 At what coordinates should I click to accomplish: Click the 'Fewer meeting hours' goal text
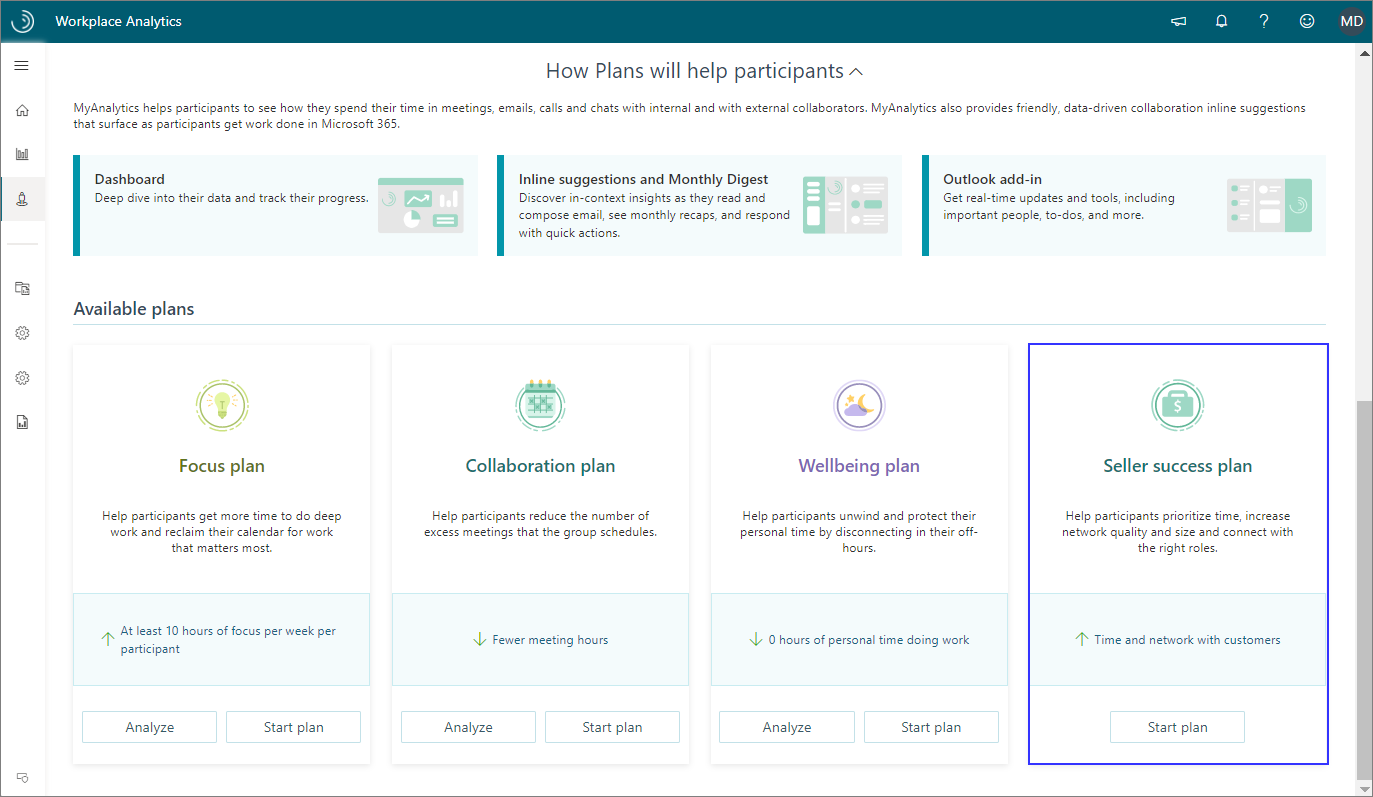coord(550,640)
